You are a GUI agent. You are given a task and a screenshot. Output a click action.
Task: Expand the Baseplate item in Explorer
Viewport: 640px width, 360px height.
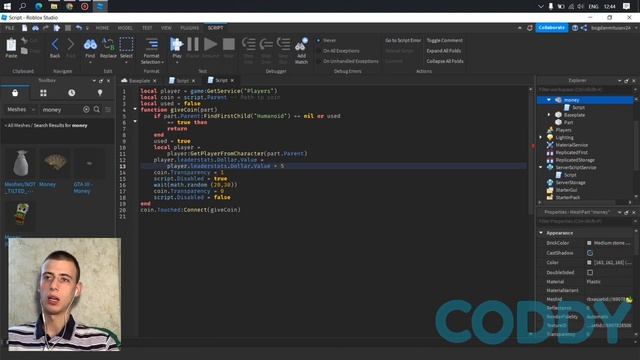tap(549, 115)
